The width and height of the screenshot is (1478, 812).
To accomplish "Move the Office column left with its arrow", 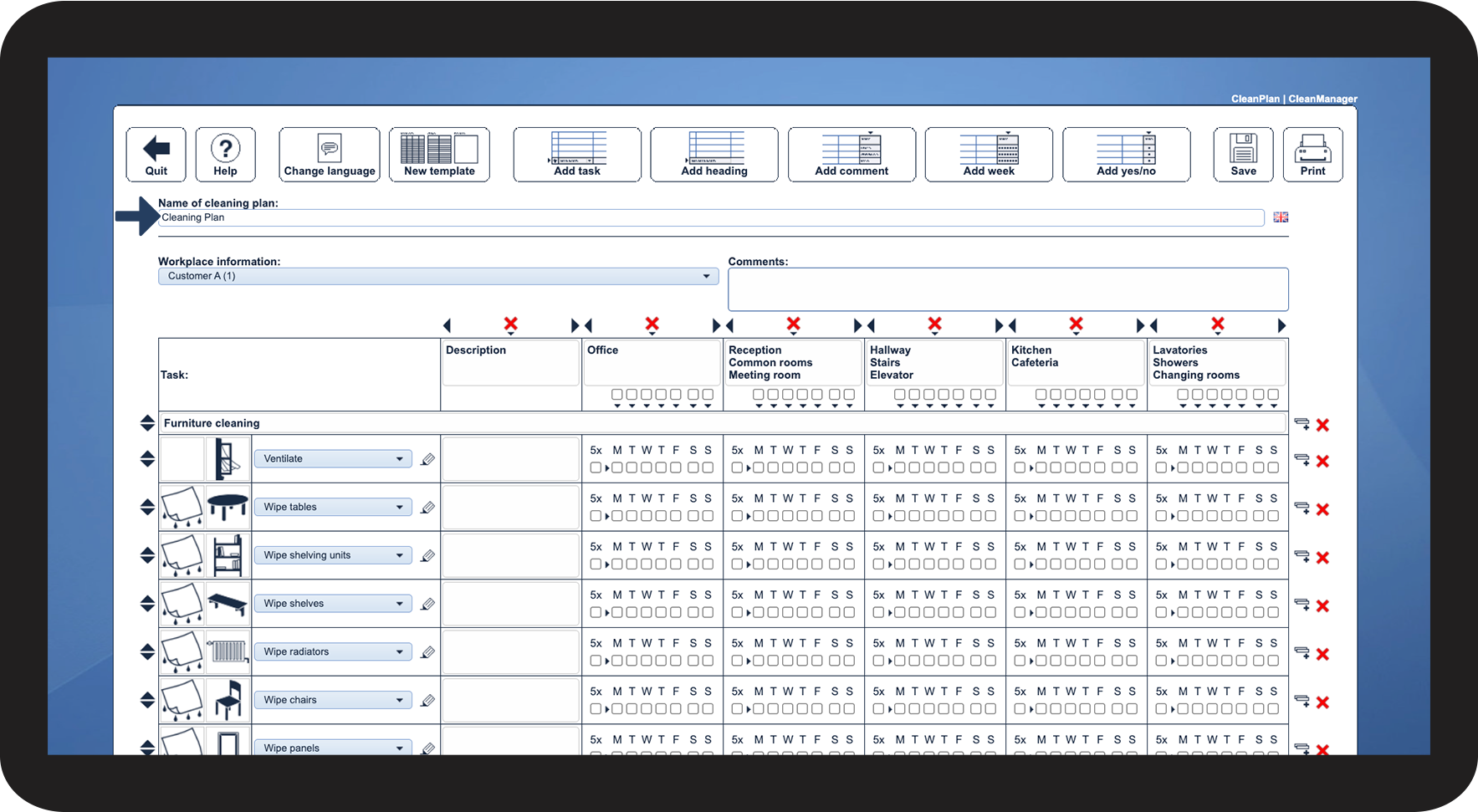I will (x=589, y=325).
